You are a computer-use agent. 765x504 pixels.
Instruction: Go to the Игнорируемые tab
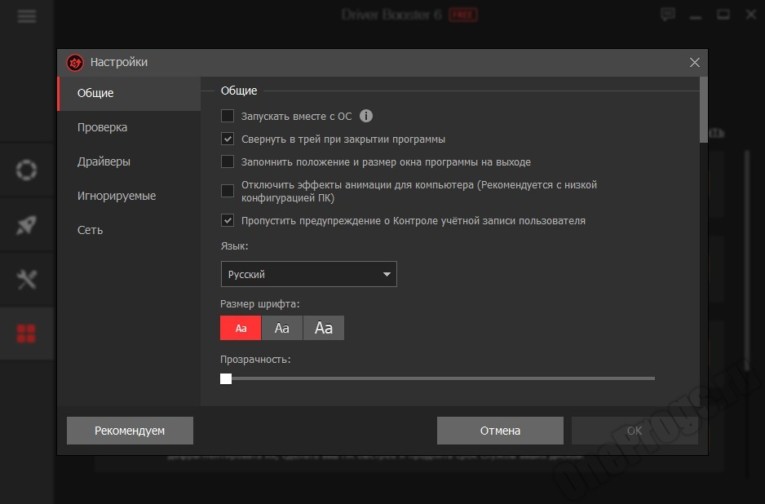[129, 196]
